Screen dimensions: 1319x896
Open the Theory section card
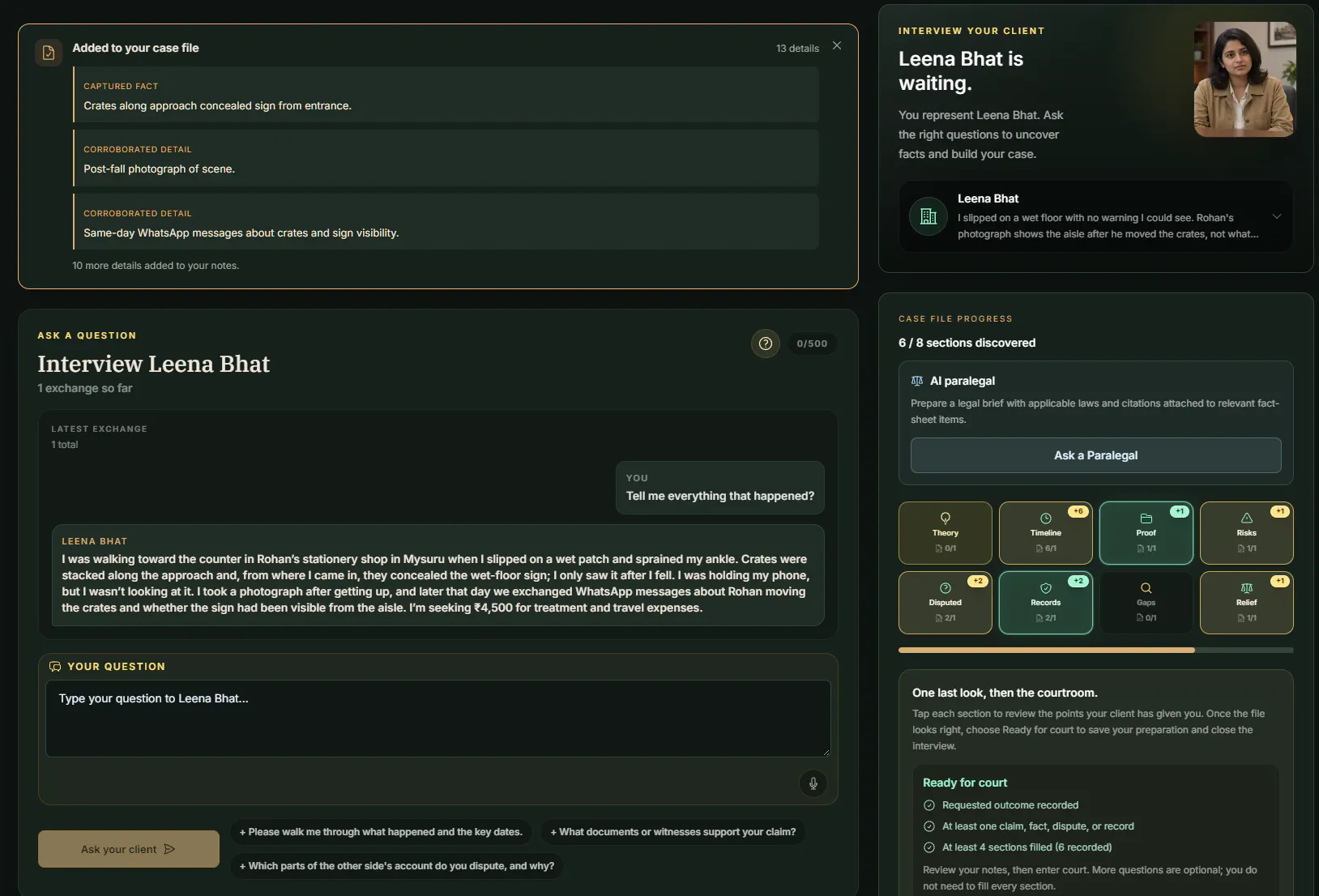945,533
